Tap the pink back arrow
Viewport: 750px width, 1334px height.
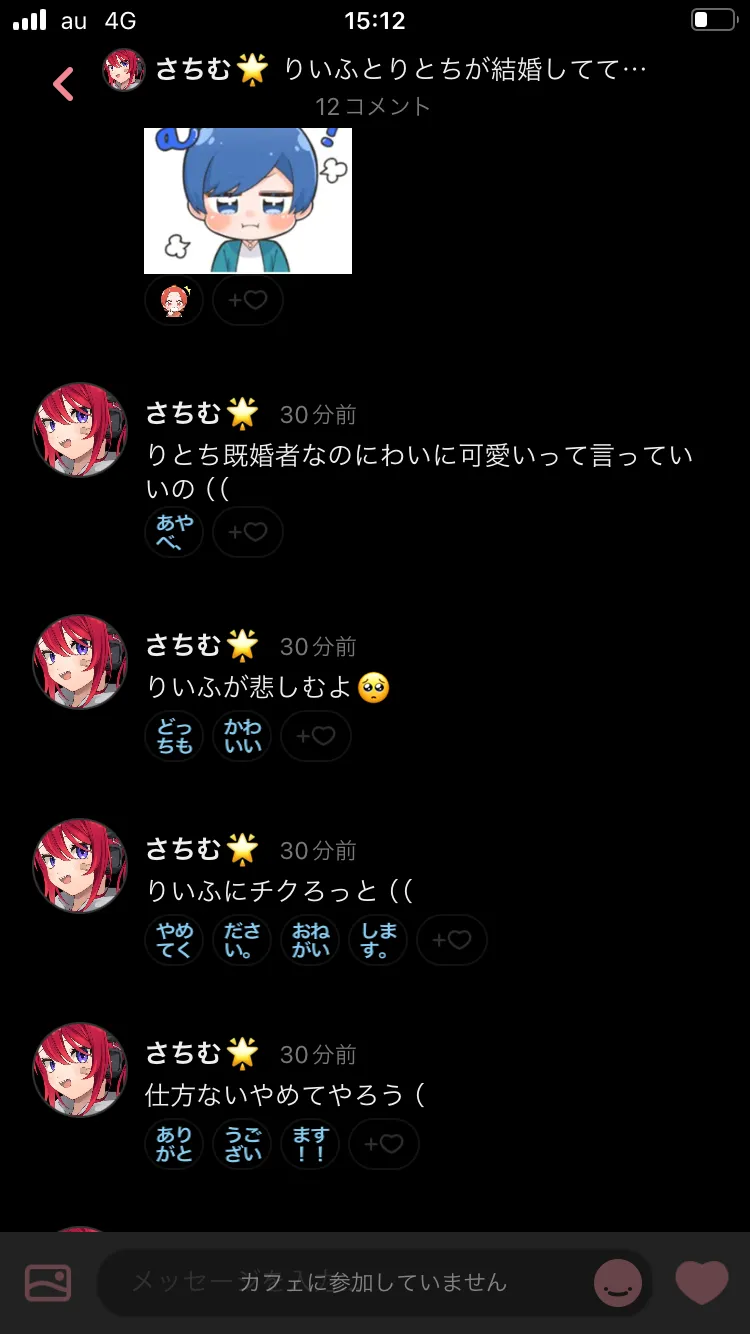63,84
